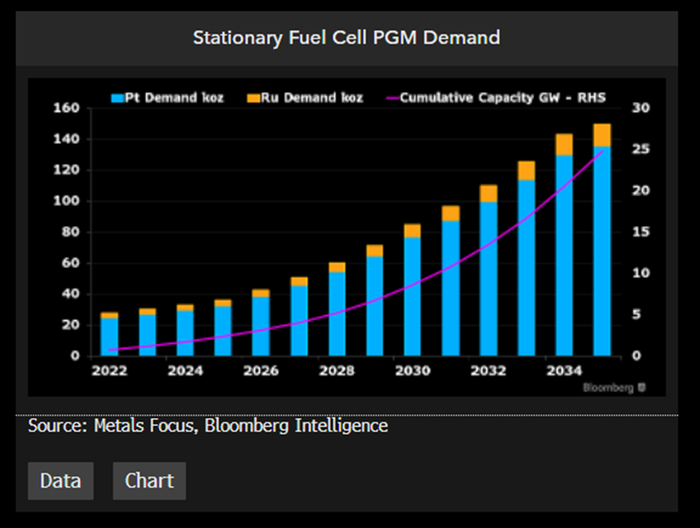Click the 10 right-axis value

pos(641,273)
